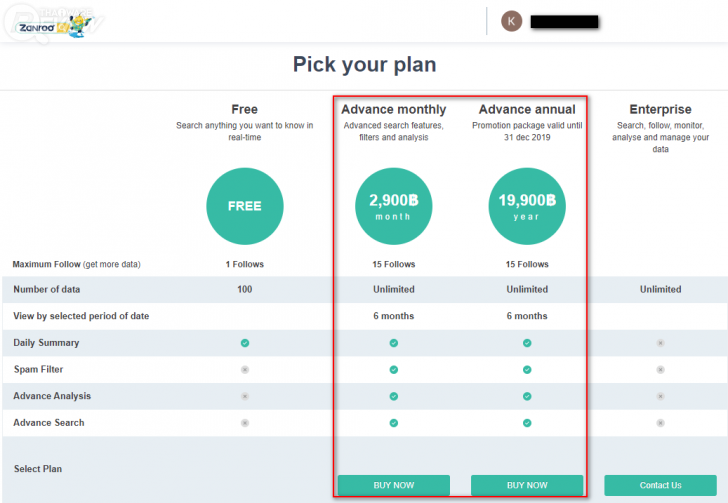Select the 2,900 baht monthly price circle
This screenshot has width=728, height=503.
click(394, 206)
